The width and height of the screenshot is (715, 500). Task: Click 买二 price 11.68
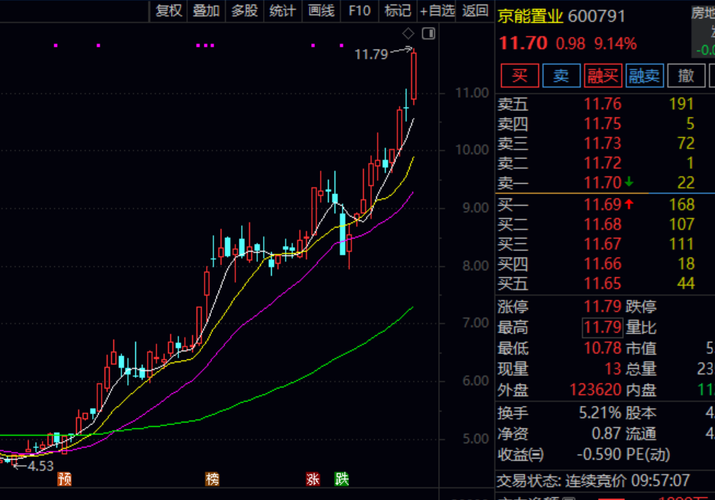tap(603, 224)
